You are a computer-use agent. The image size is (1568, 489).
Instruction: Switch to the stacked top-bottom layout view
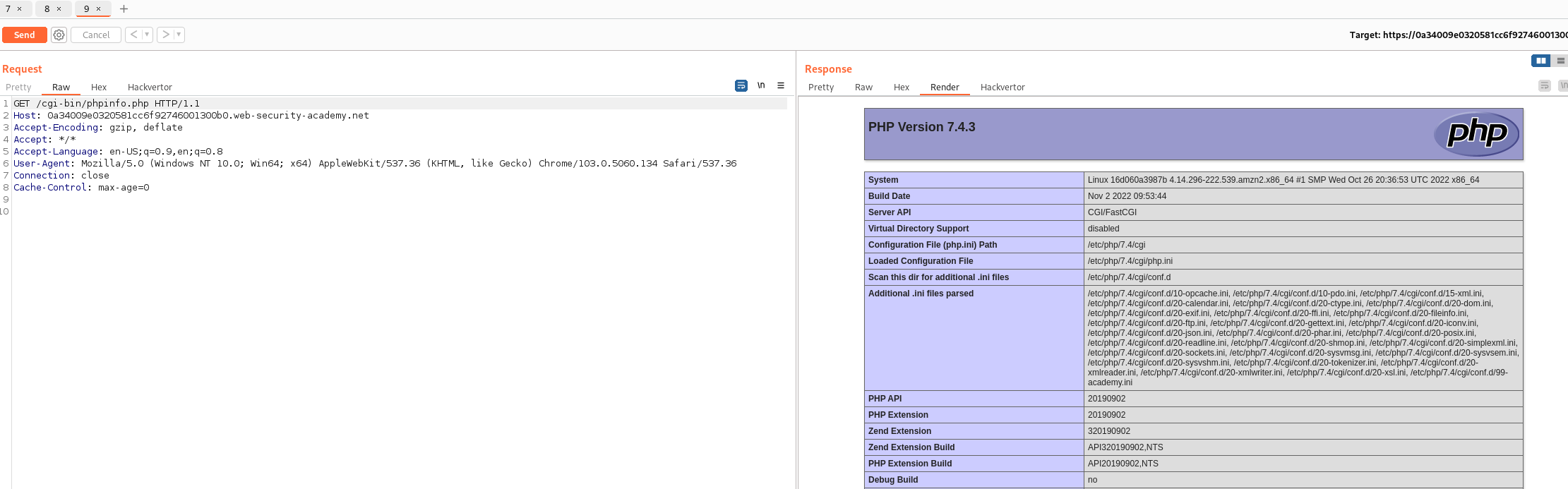pos(1561,61)
